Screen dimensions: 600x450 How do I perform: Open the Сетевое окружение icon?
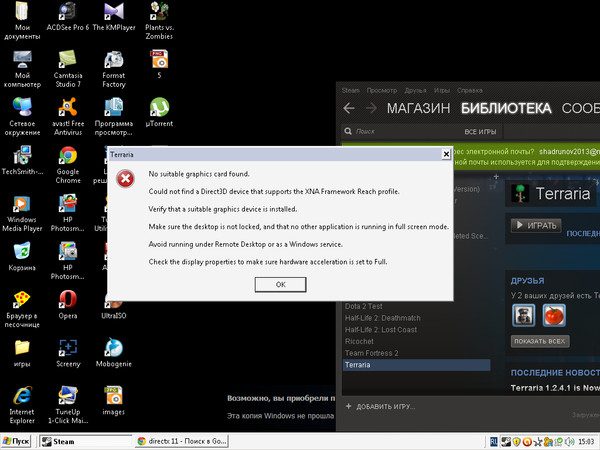(22, 117)
